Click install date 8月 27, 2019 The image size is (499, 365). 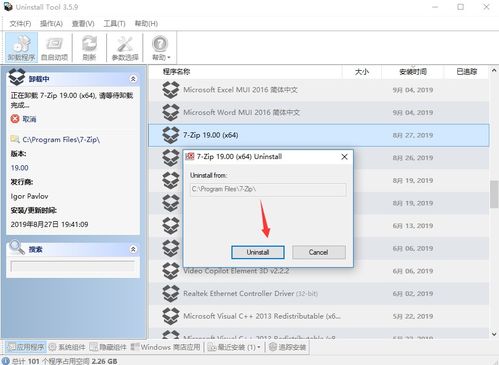pyautogui.click(x=413, y=135)
